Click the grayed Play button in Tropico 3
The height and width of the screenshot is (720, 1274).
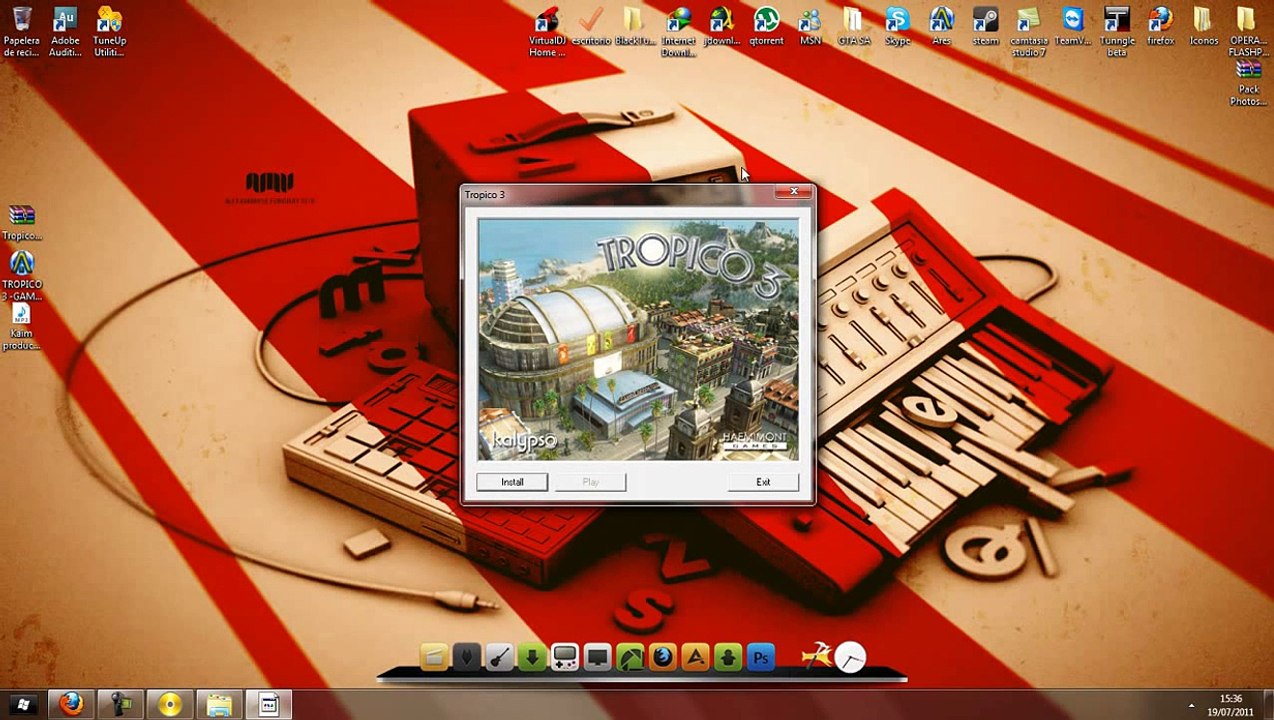pos(590,482)
